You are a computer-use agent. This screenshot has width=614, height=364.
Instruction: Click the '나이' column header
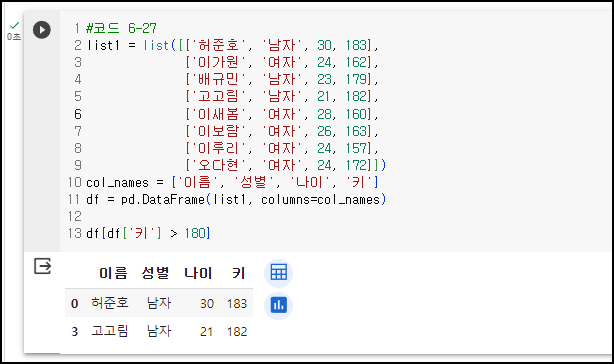[x=198, y=273]
